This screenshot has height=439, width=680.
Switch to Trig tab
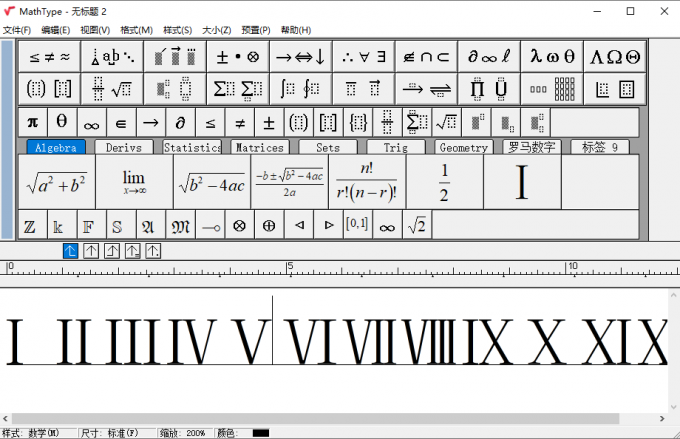point(396,147)
